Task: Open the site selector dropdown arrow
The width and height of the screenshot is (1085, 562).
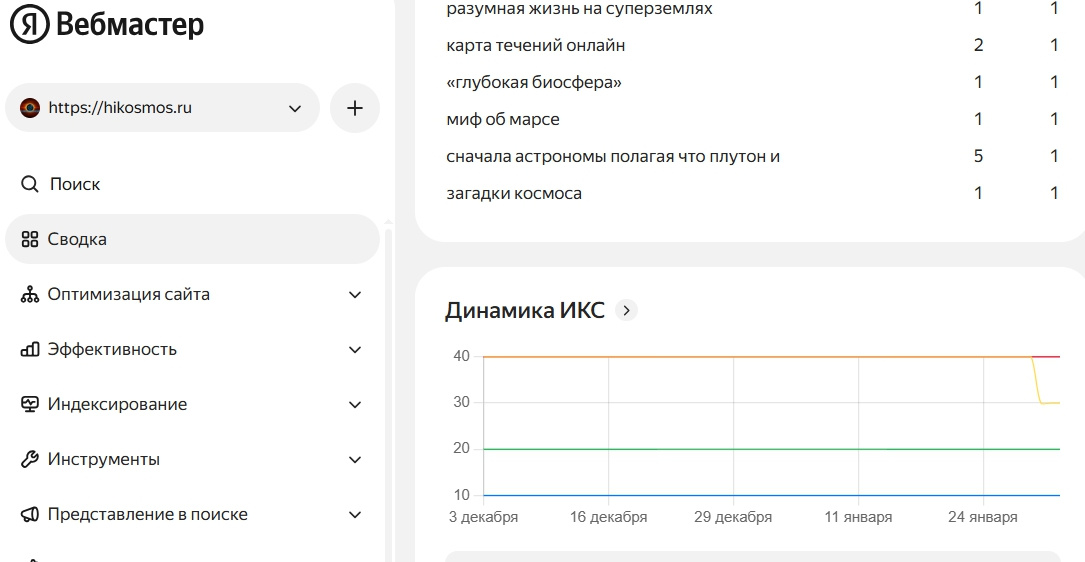Action: click(295, 109)
